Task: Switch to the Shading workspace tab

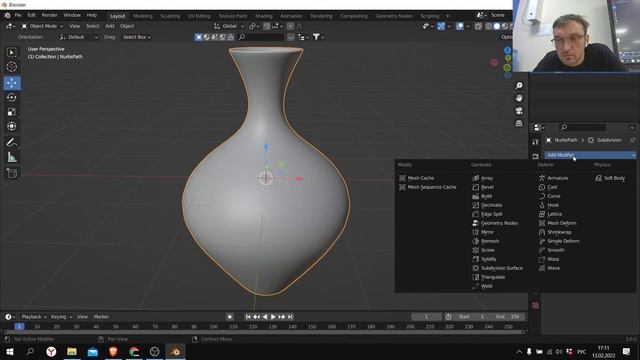Action: [x=264, y=16]
